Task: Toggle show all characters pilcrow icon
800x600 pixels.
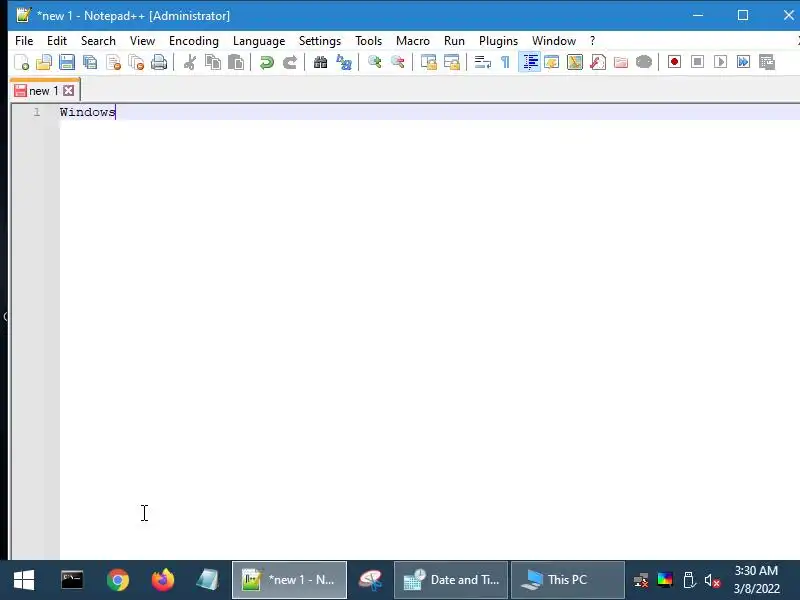Action: [505, 62]
